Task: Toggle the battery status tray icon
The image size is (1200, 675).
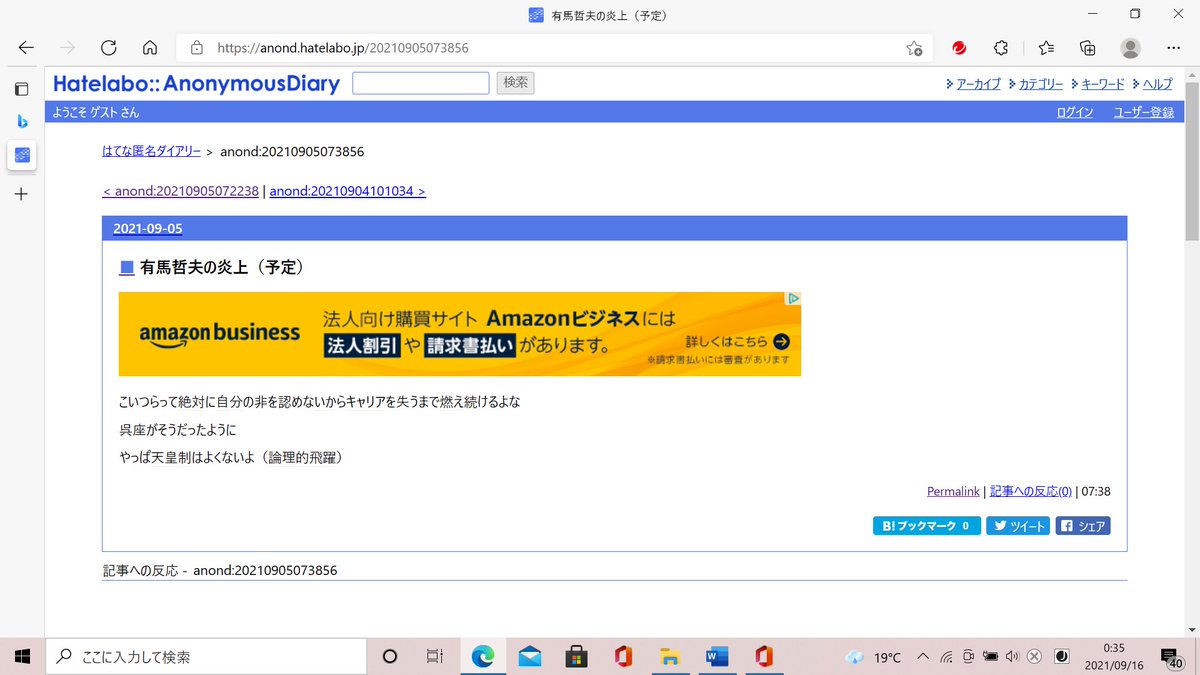Action: coord(990,657)
